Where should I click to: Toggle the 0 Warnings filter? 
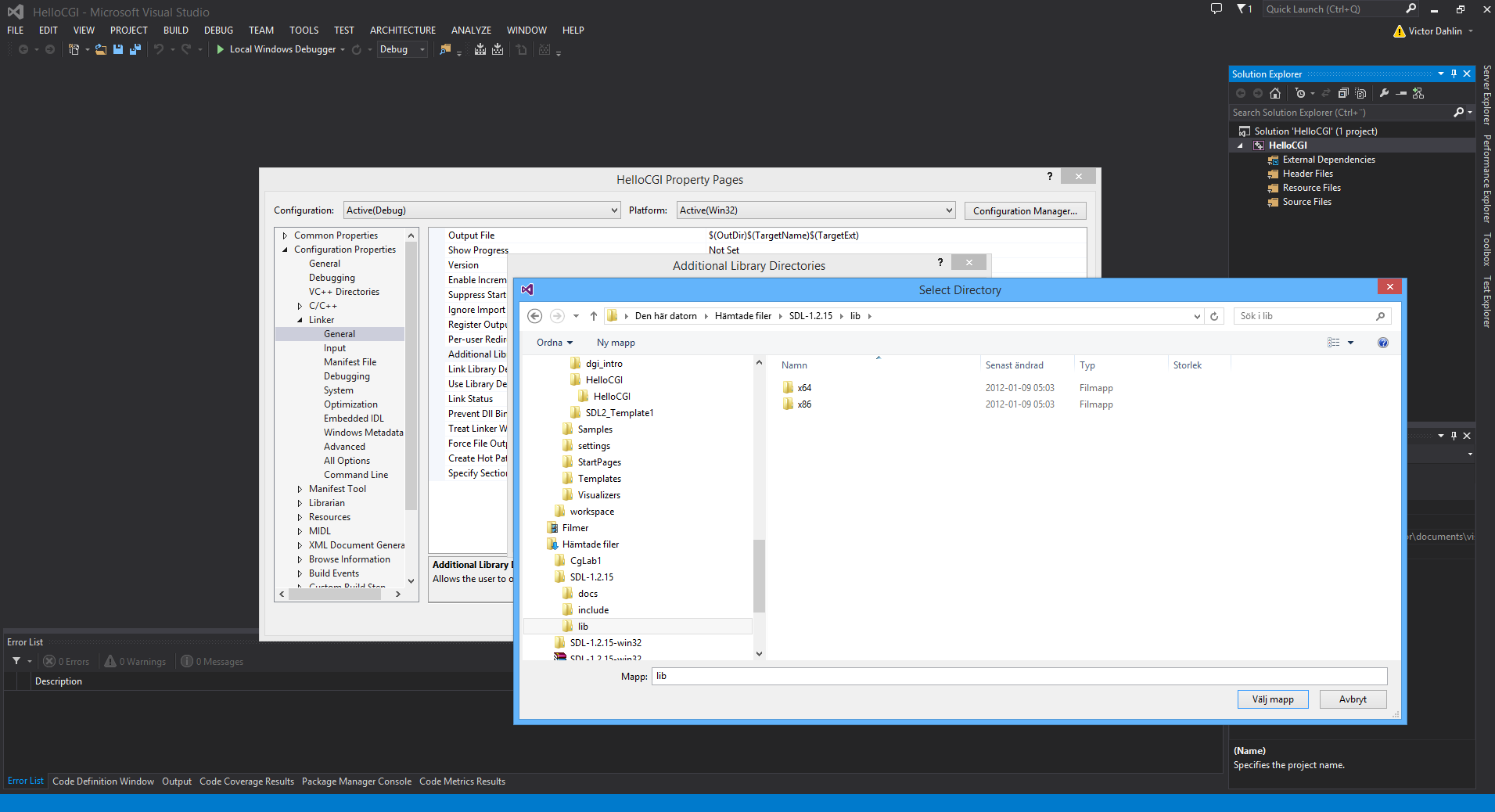pyautogui.click(x=135, y=661)
